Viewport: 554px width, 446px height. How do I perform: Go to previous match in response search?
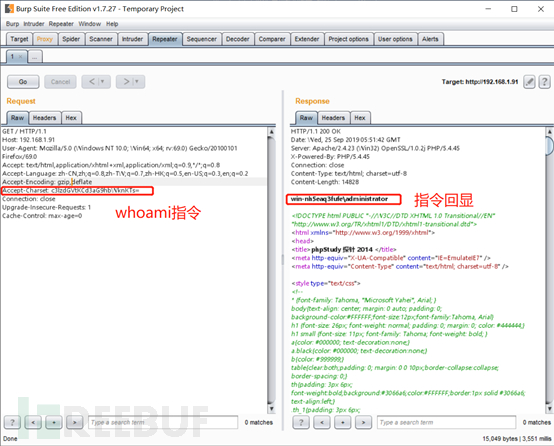tap(322, 422)
